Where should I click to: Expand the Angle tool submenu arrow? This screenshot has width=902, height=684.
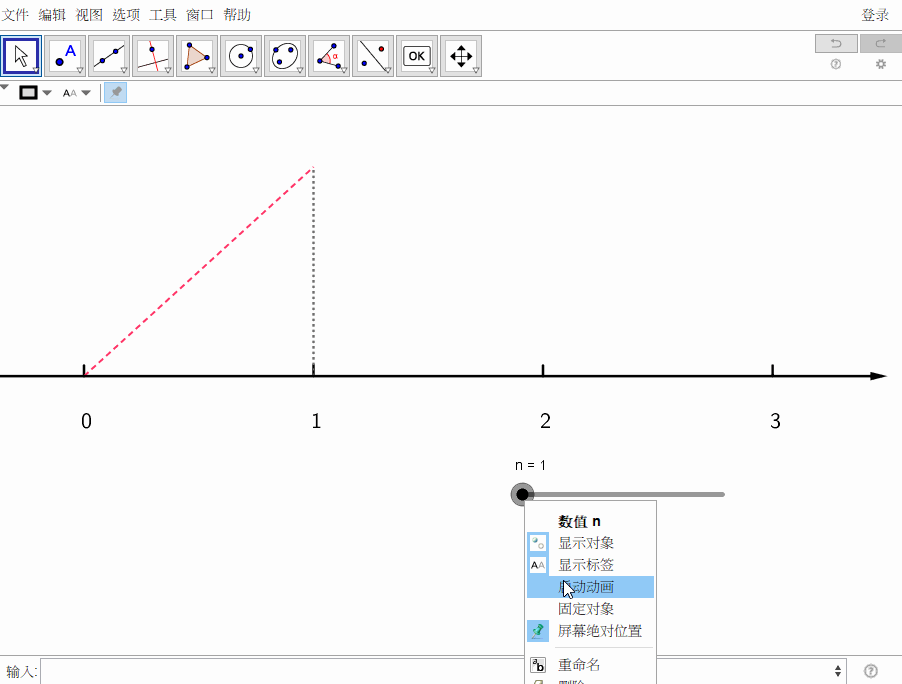pos(344,70)
